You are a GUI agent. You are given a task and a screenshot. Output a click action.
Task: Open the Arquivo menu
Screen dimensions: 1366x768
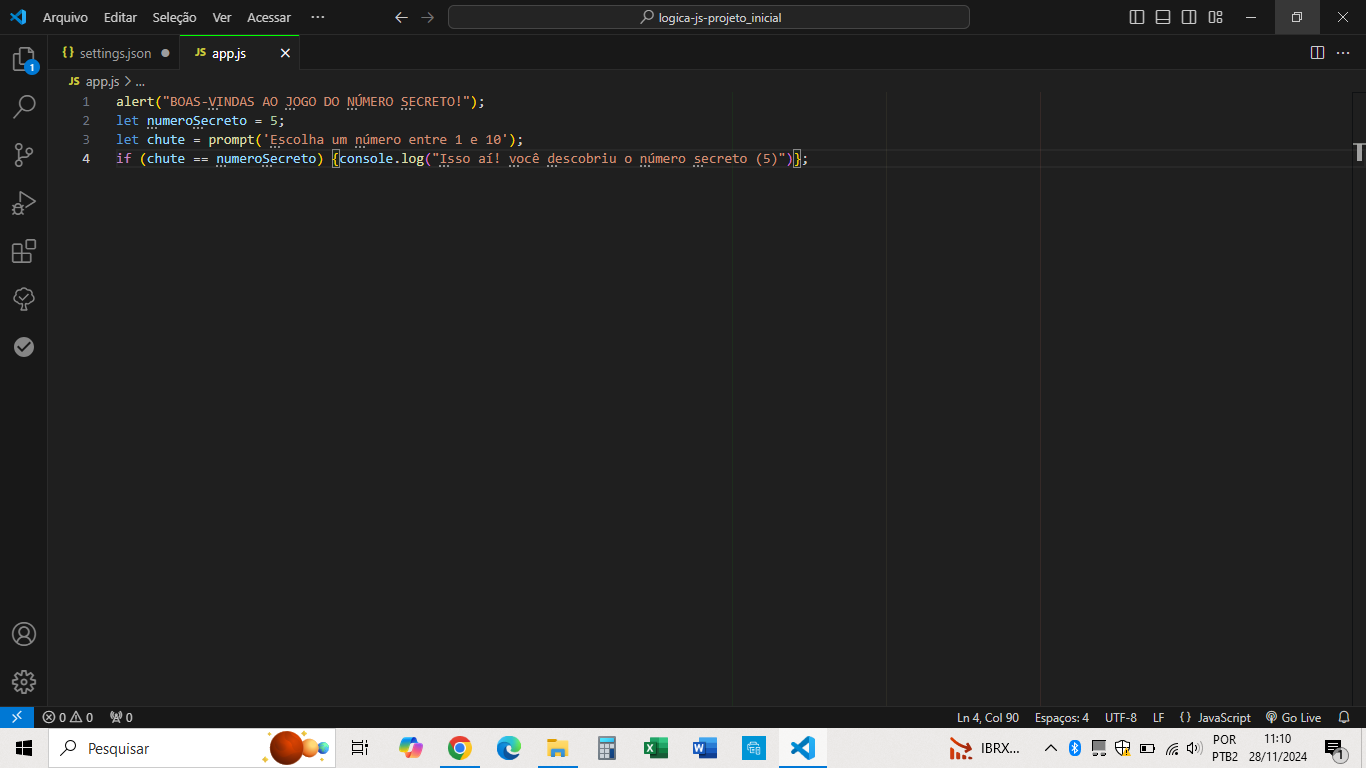(x=65, y=17)
